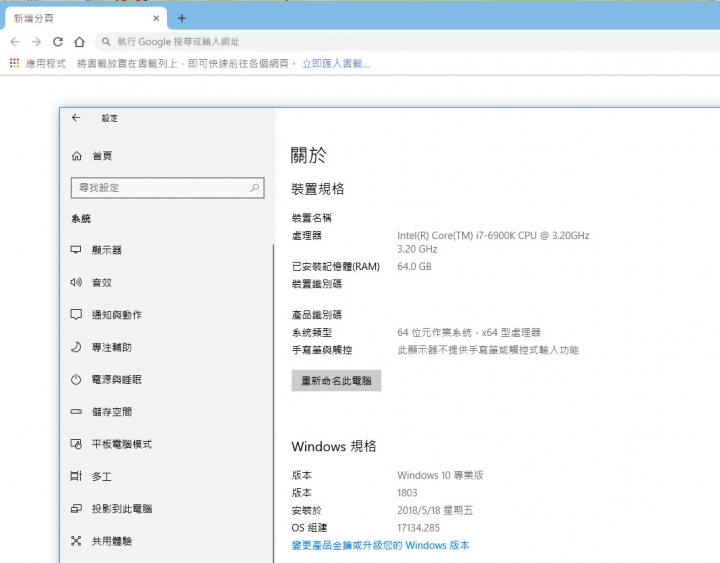Click search magnifier in address bar
This screenshot has width=720, height=563.
click(x=106, y=42)
